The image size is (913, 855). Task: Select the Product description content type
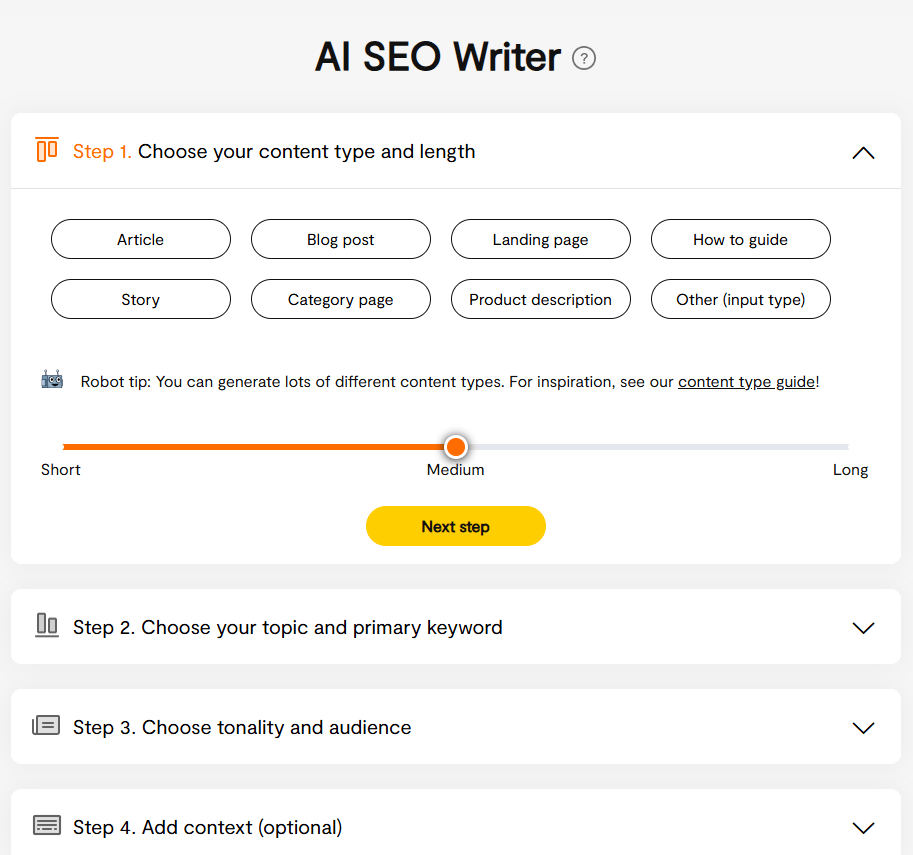[x=540, y=299]
